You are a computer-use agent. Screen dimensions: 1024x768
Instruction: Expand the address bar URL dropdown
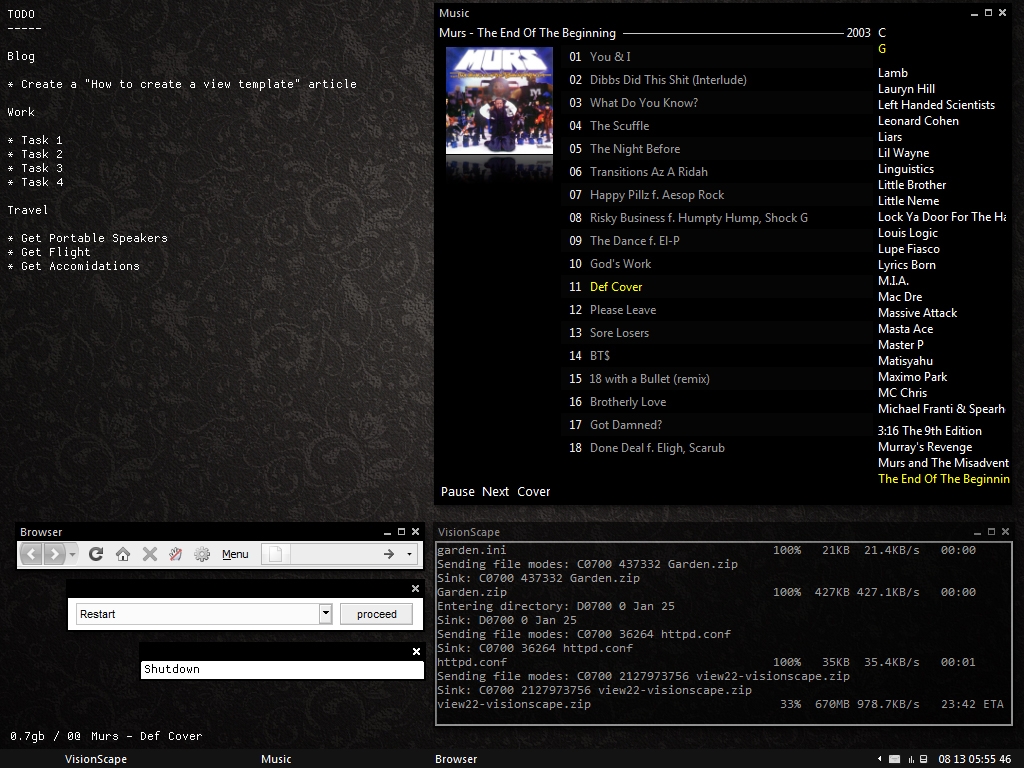click(409, 554)
